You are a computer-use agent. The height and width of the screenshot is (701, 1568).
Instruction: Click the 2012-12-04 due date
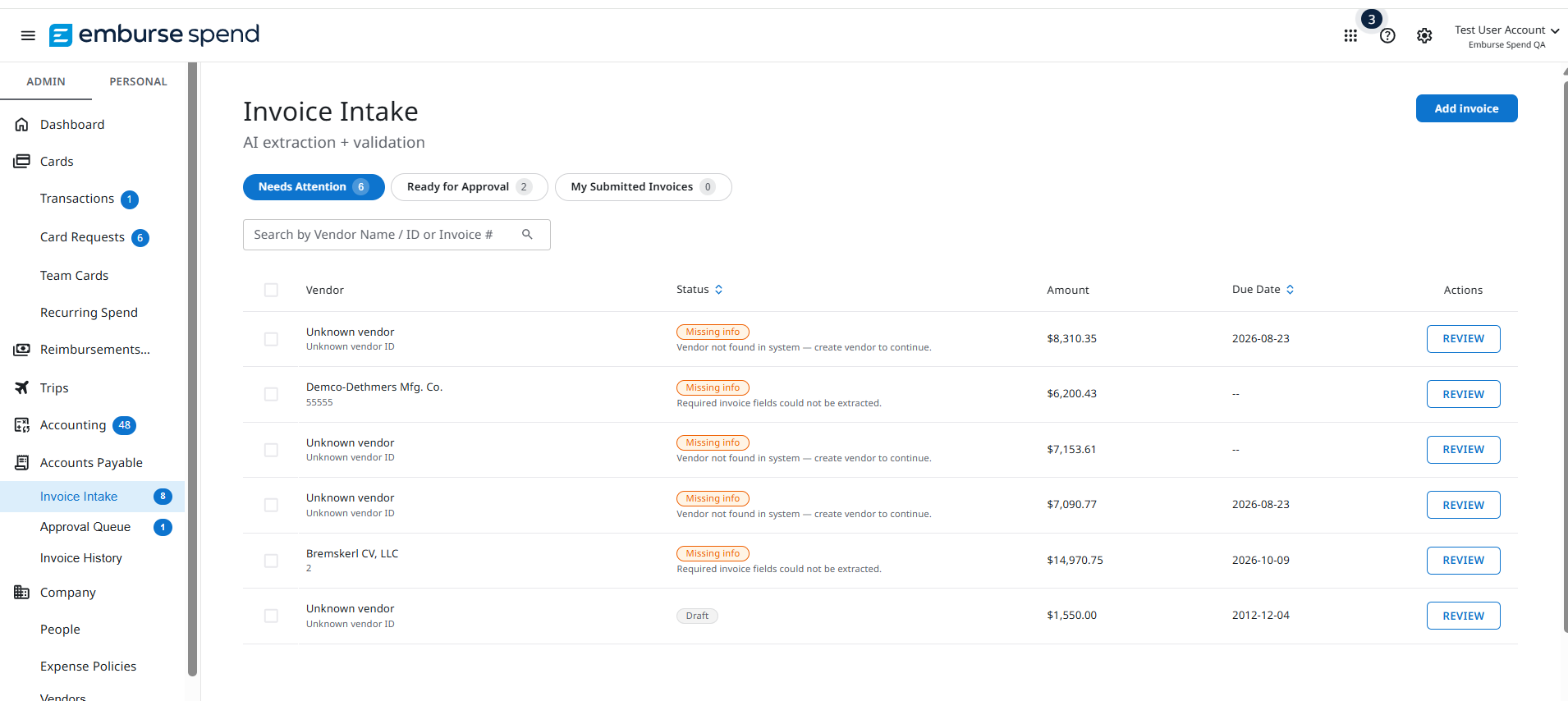pyautogui.click(x=1260, y=616)
